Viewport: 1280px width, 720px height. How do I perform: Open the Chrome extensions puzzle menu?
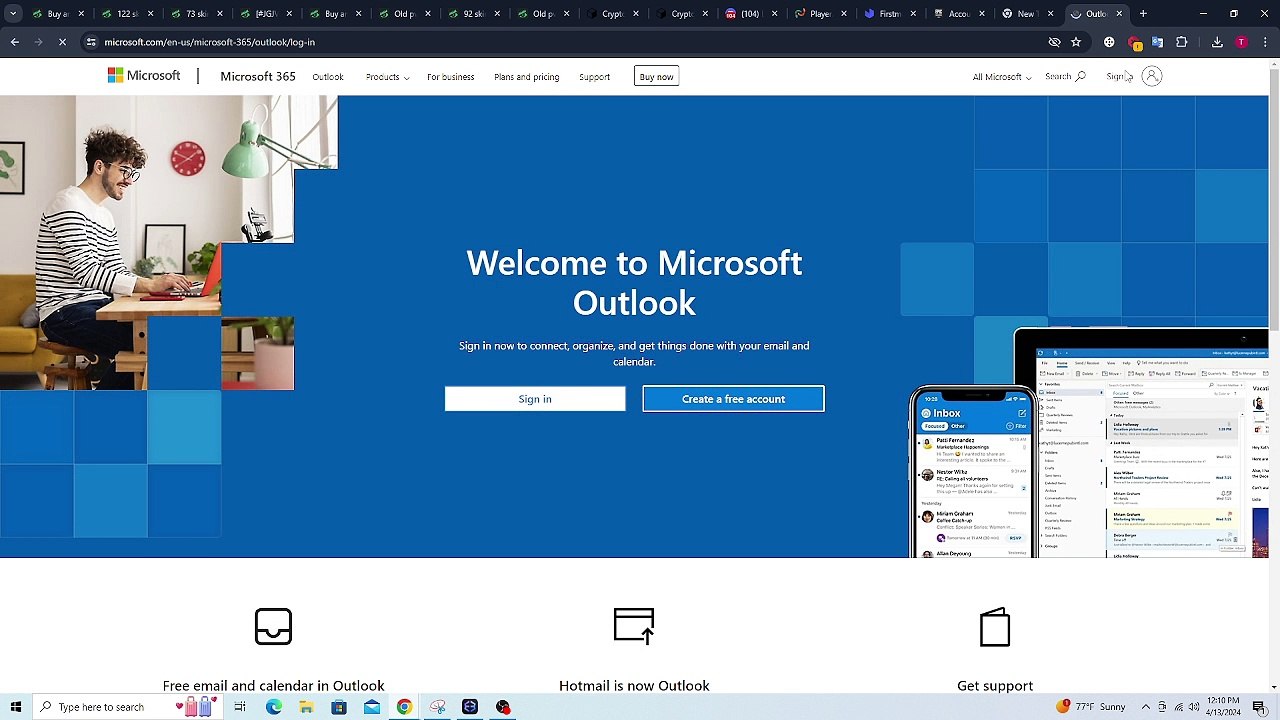coord(1182,42)
